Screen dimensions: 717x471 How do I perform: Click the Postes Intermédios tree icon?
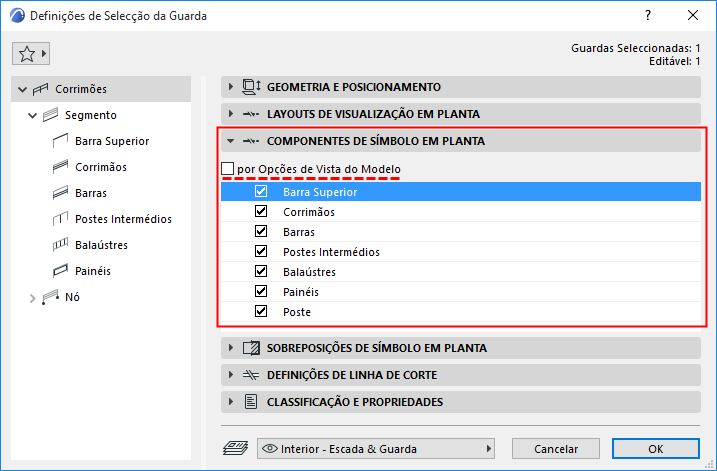59,219
